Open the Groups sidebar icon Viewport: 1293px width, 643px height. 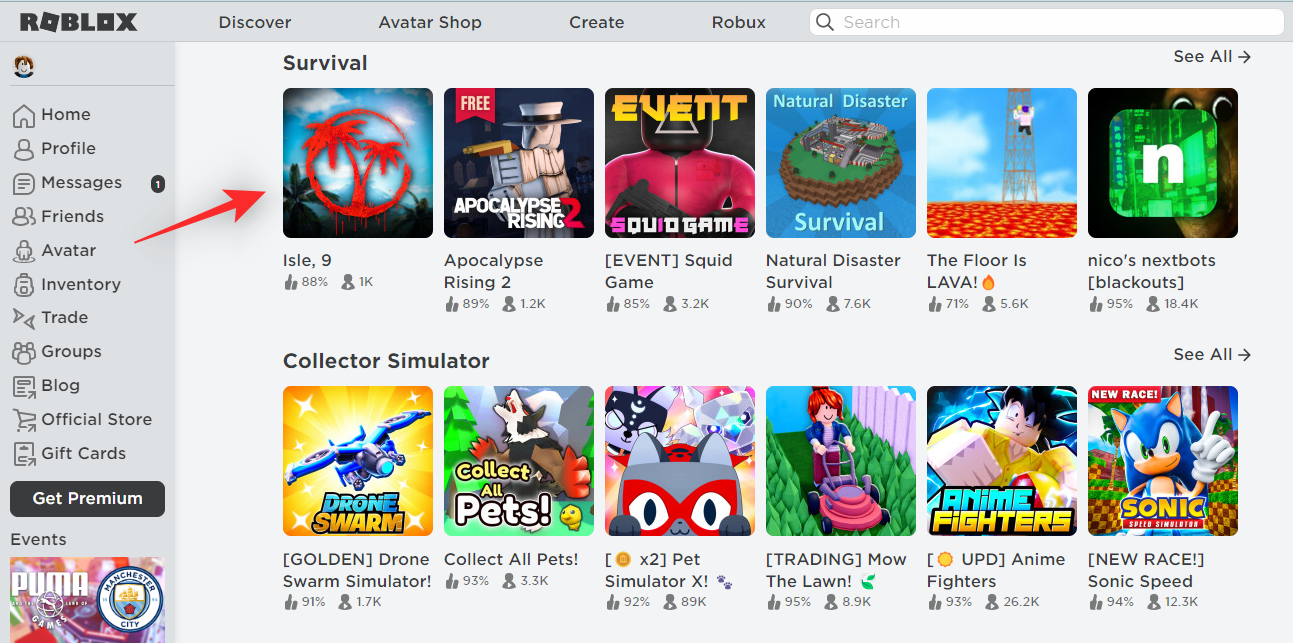(24, 352)
